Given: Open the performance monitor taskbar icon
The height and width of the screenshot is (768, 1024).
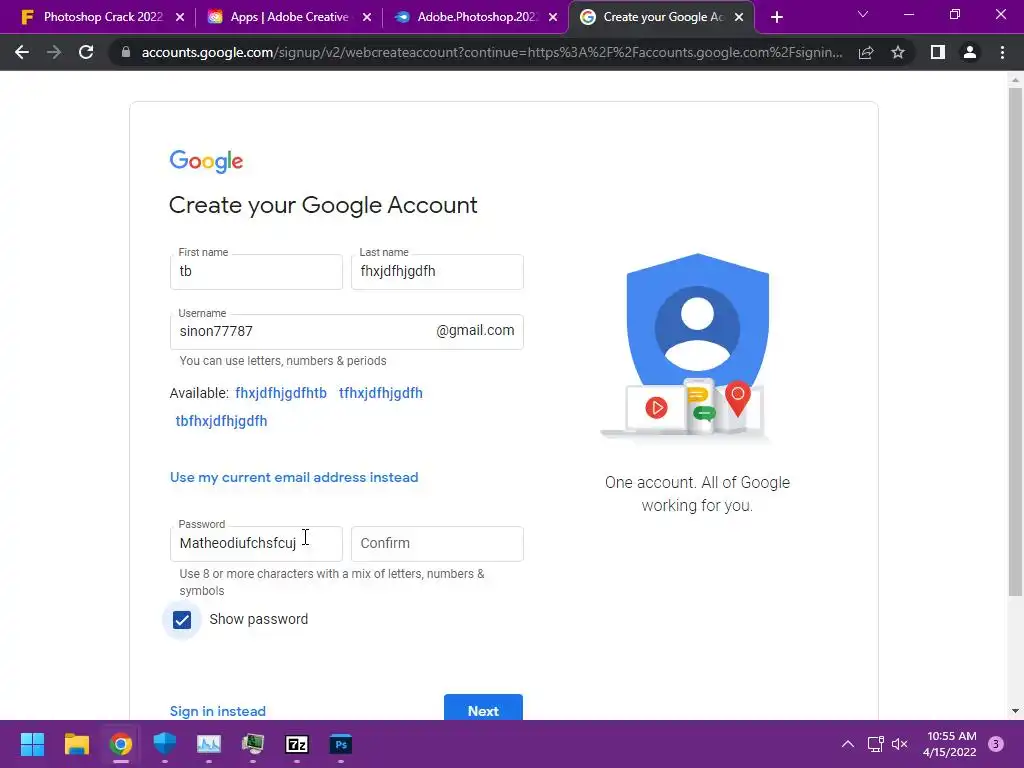Looking at the screenshot, I should click(209, 744).
